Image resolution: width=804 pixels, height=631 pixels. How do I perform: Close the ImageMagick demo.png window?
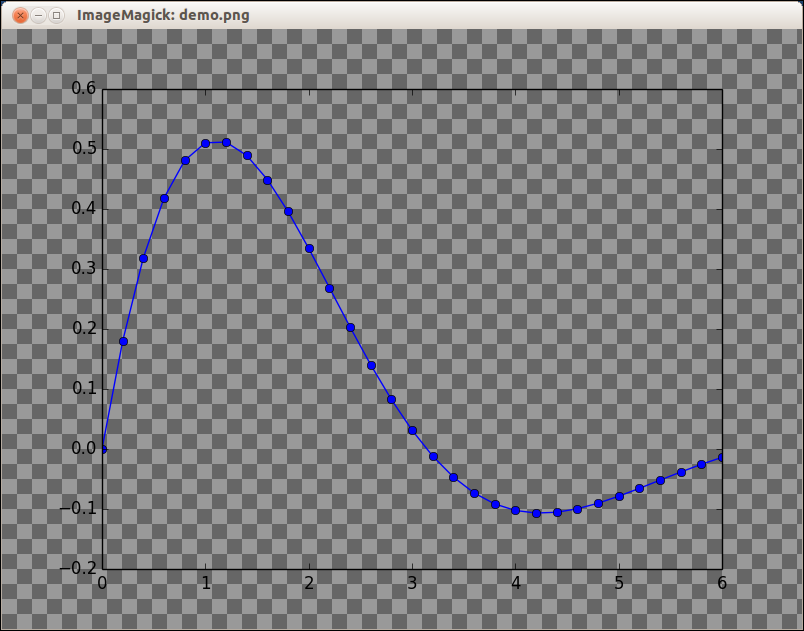tap(20, 15)
